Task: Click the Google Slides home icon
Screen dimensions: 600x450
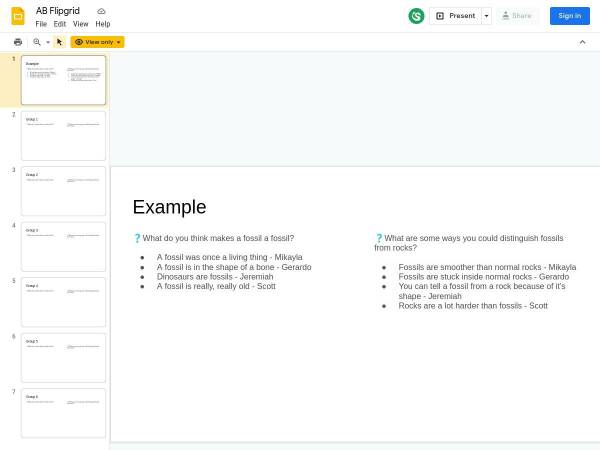Action: (18, 16)
